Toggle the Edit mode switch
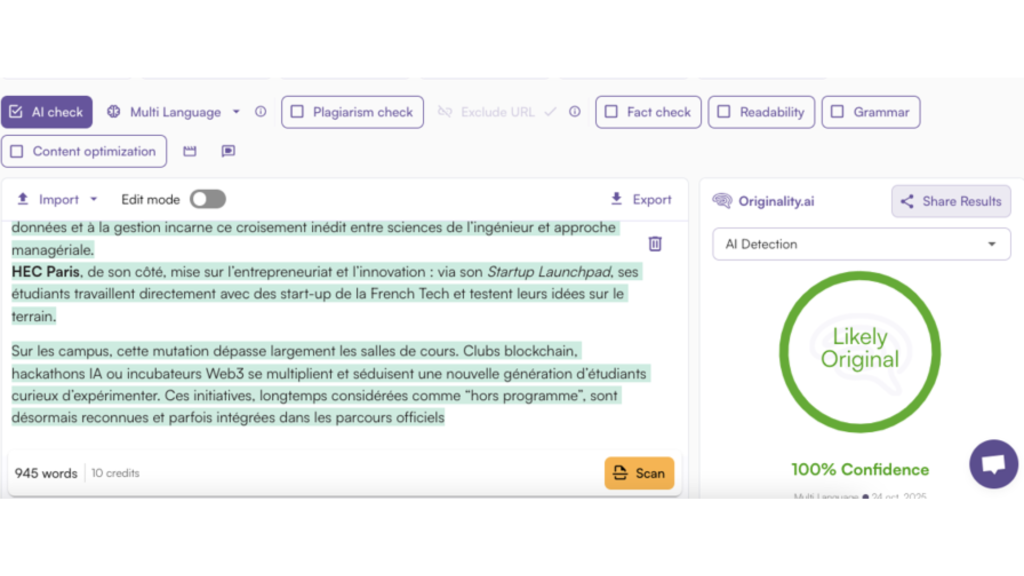1024x576 pixels. tap(208, 199)
